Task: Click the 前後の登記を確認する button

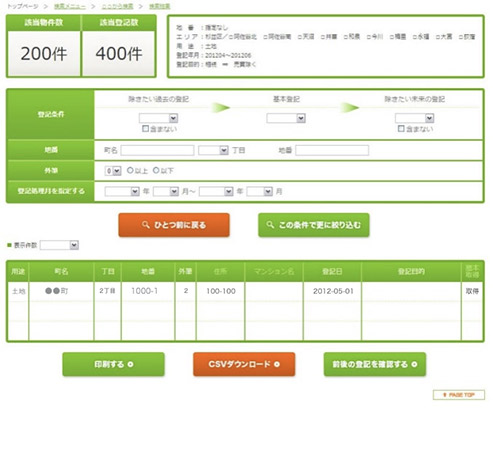Action: tap(375, 364)
